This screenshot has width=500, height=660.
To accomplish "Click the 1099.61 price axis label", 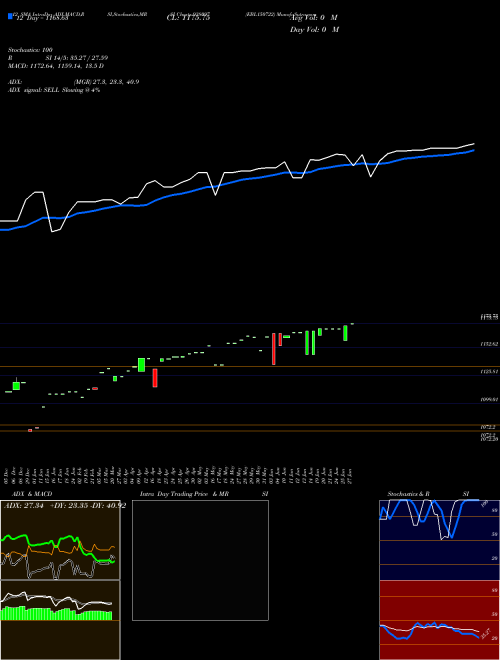I will 489,400.
